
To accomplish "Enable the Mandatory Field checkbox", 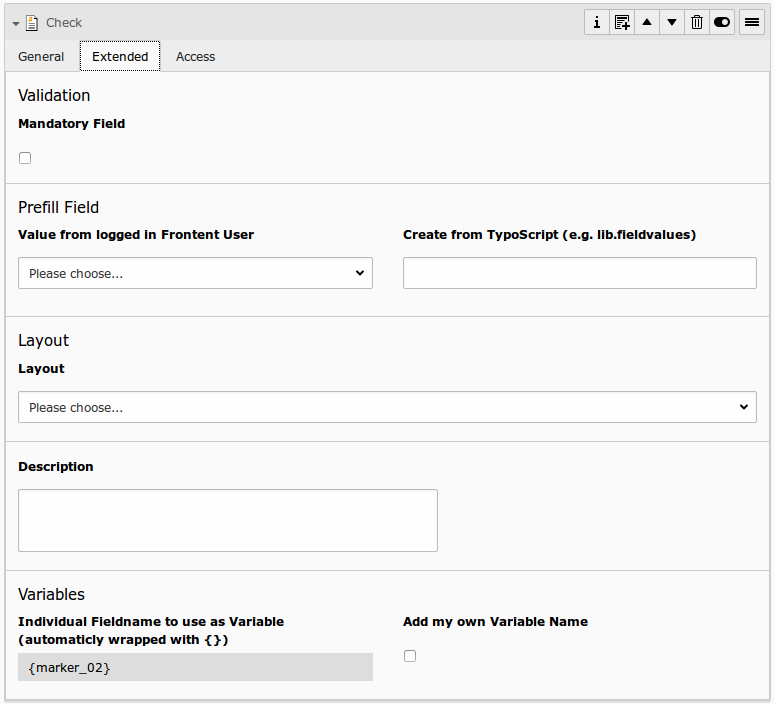I will (x=25, y=158).
